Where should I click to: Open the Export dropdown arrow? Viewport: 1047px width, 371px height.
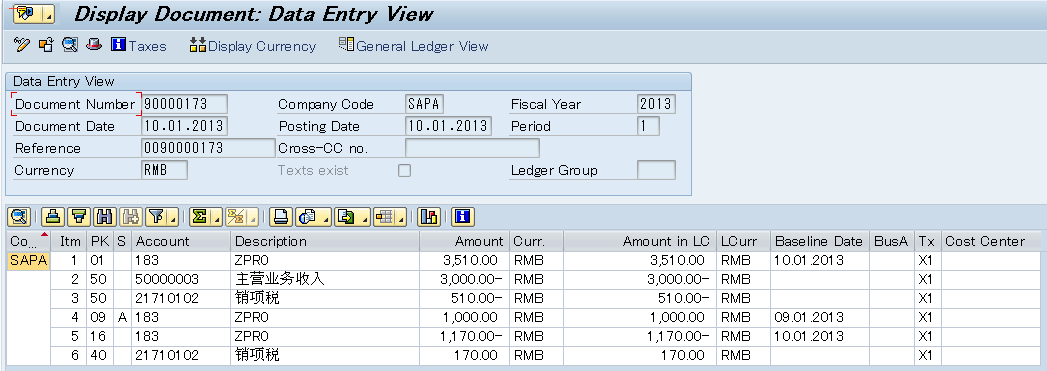pos(364,218)
